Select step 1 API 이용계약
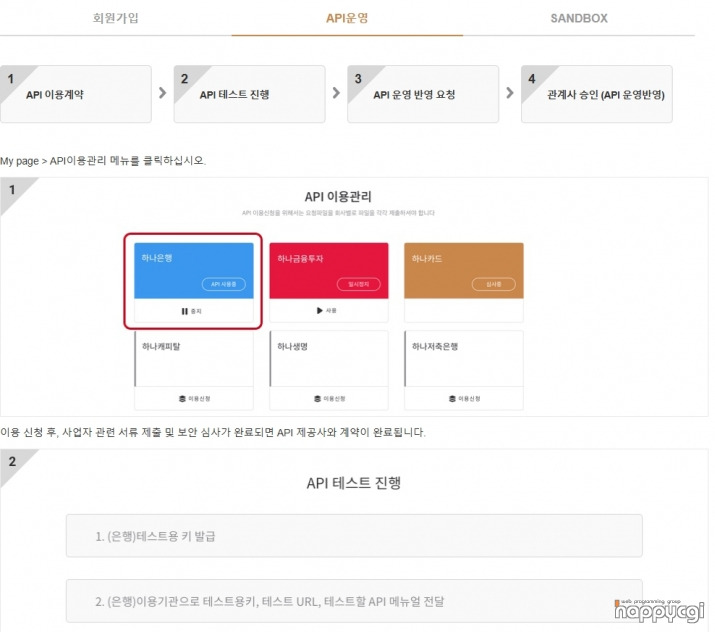 pos(76,94)
